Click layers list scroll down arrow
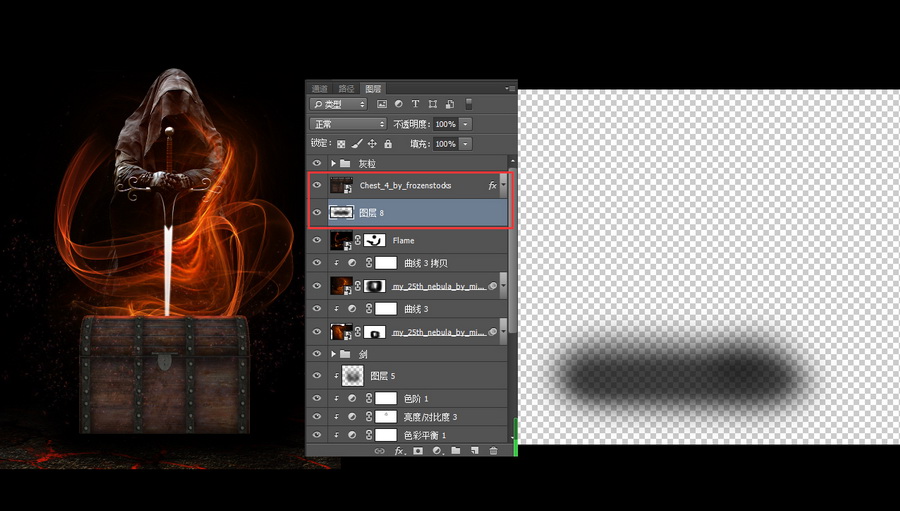 point(513,438)
